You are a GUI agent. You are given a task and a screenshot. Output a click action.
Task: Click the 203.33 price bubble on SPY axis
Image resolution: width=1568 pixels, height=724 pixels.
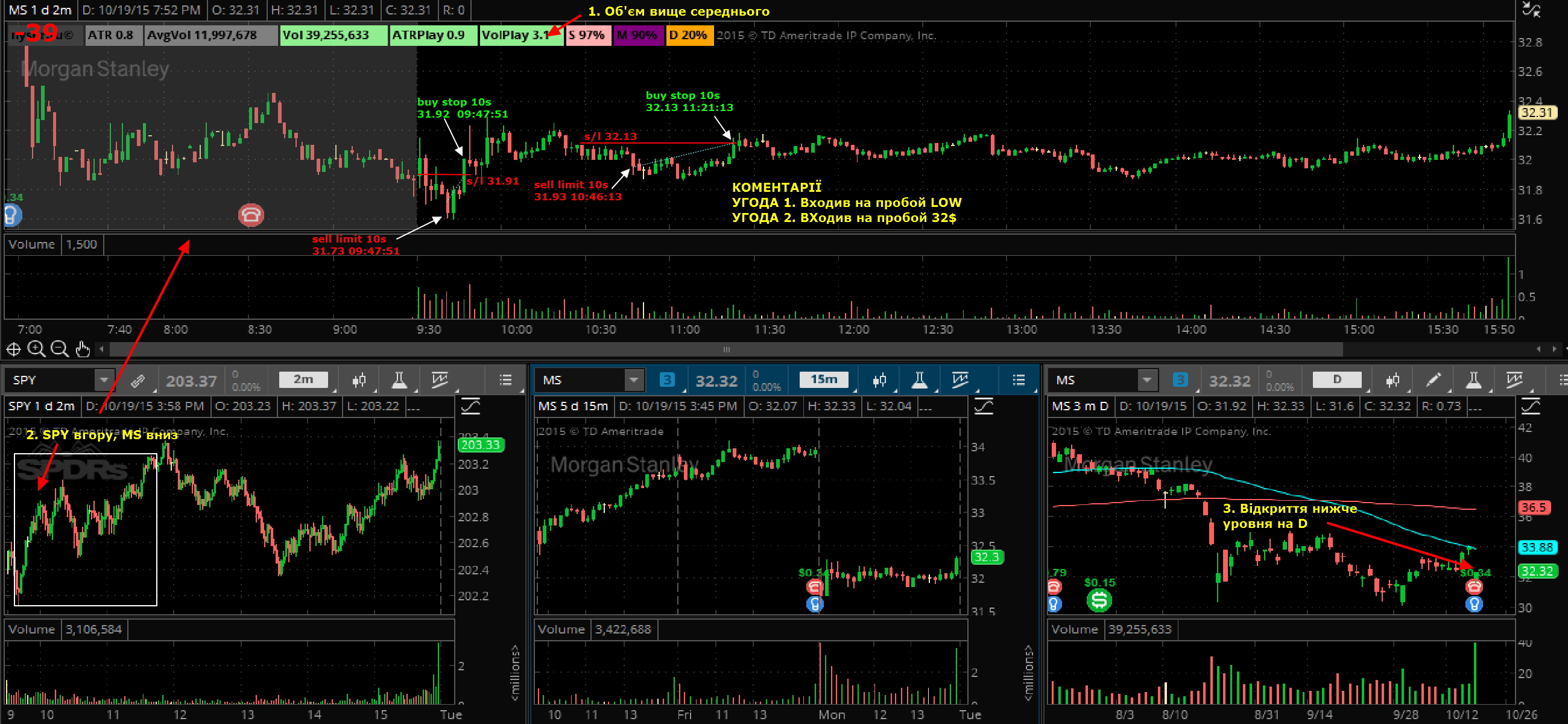click(480, 445)
